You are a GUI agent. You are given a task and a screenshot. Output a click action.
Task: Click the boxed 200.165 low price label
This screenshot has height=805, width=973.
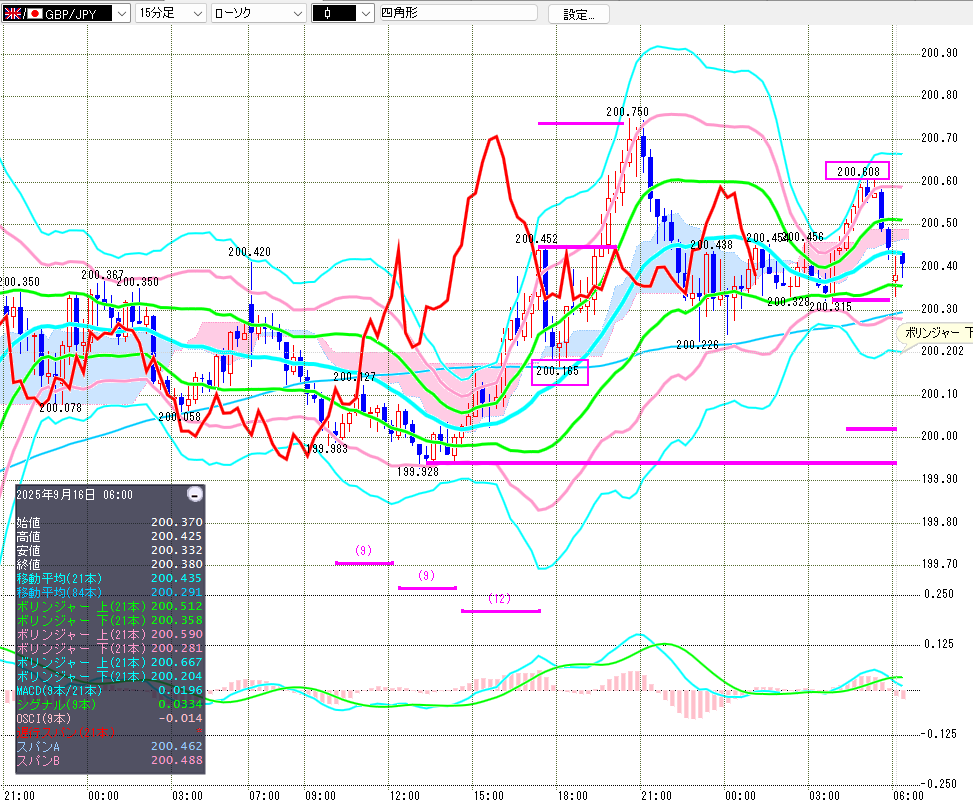tap(559, 371)
